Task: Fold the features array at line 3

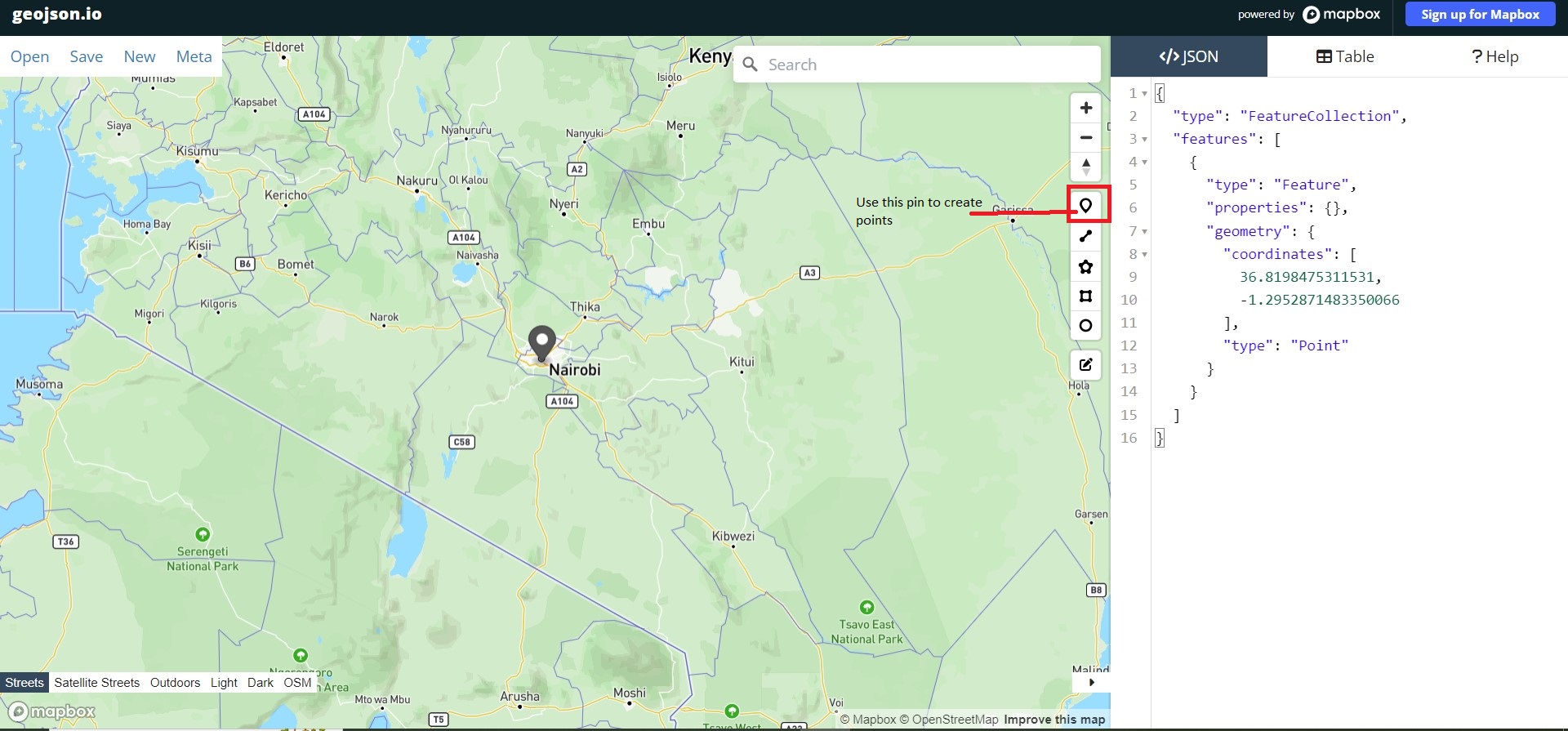Action: pos(1144,140)
